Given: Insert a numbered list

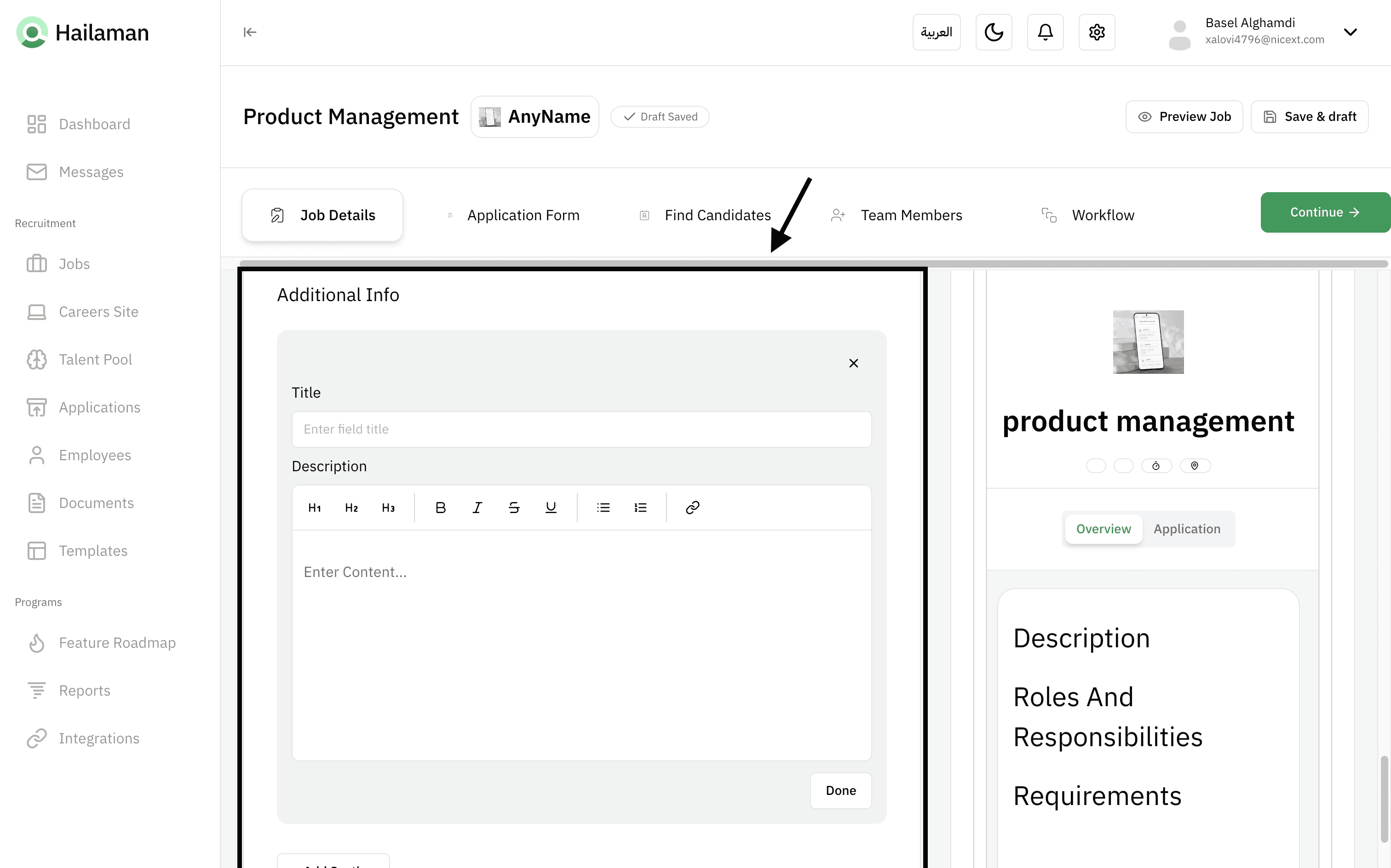Looking at the screenshot, I should [x=640, y=508].
